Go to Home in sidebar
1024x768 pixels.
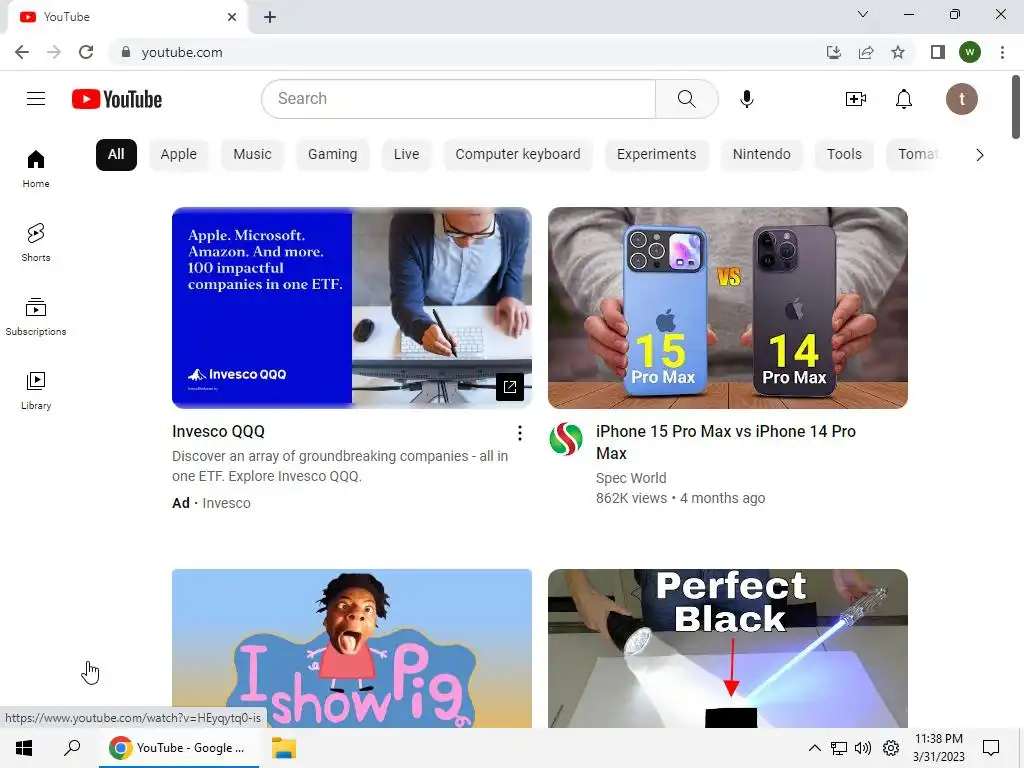click(36, 169)
